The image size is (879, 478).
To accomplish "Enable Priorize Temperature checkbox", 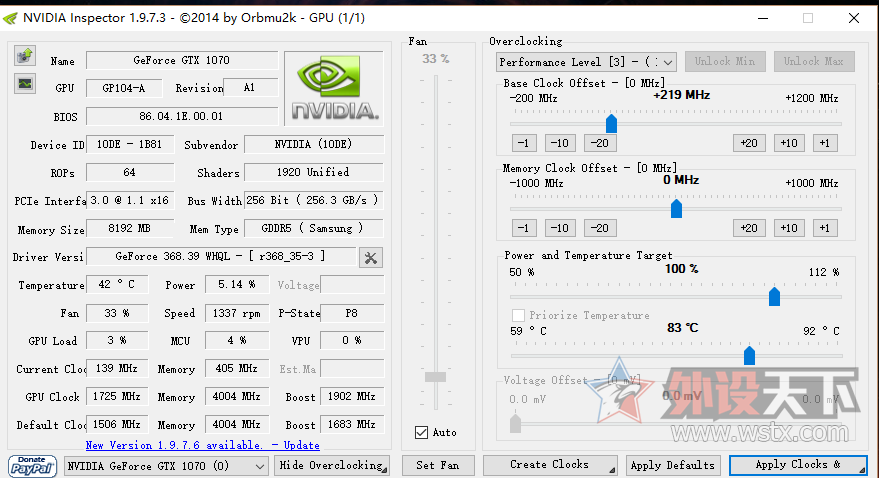I will [x=518, y=315].
